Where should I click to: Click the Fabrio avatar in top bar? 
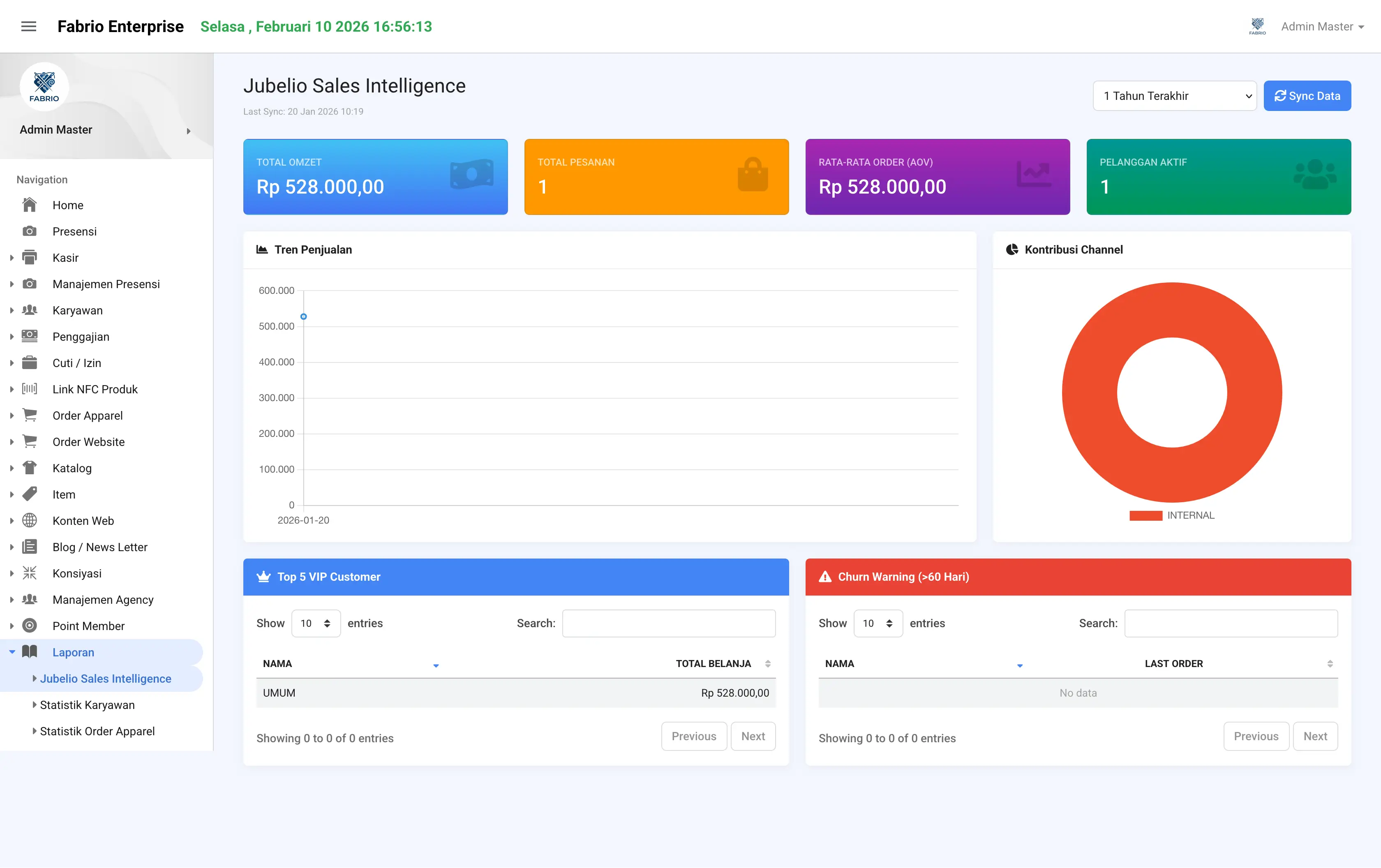tap(1257, 26)
